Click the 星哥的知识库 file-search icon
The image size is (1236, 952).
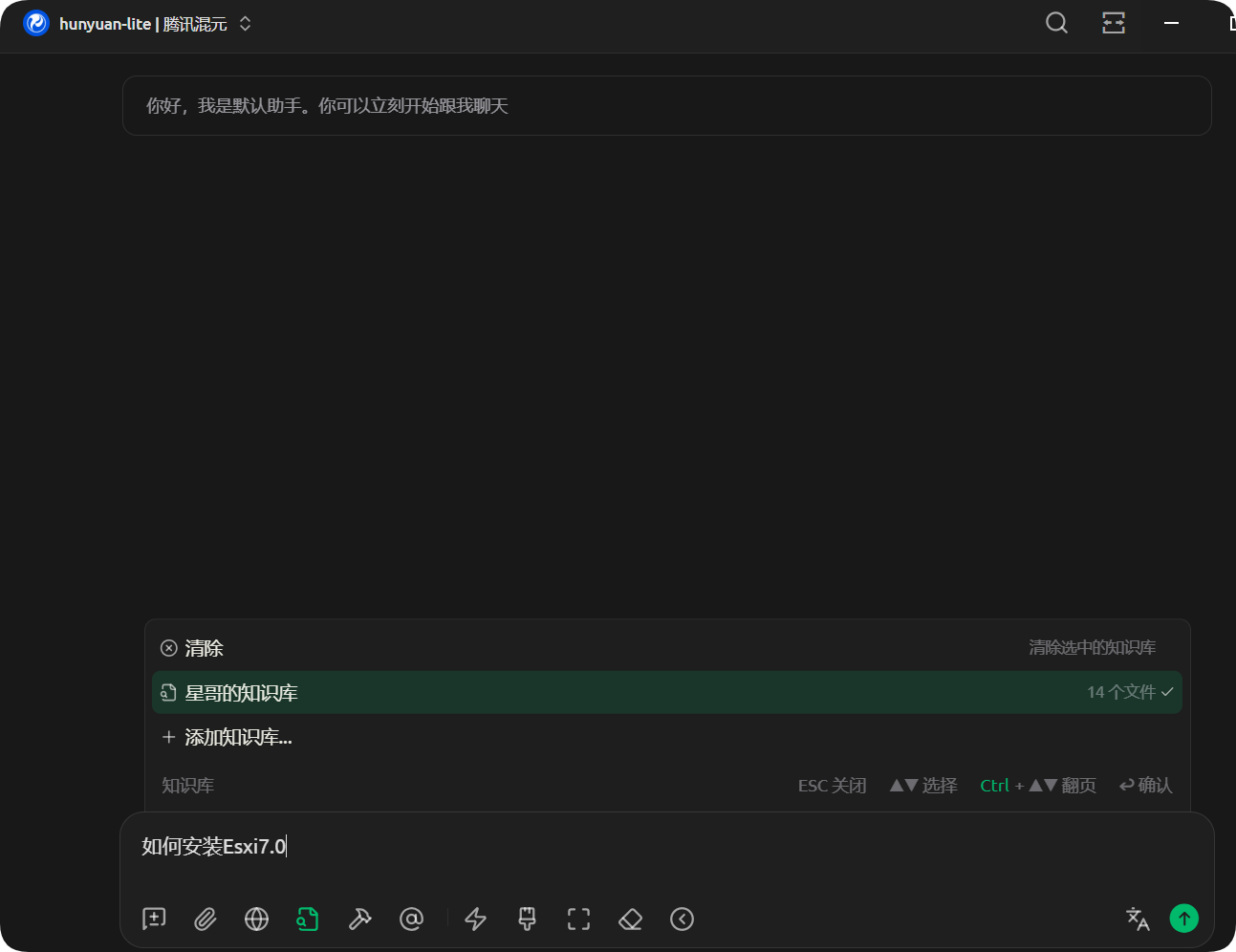point(168,692)
